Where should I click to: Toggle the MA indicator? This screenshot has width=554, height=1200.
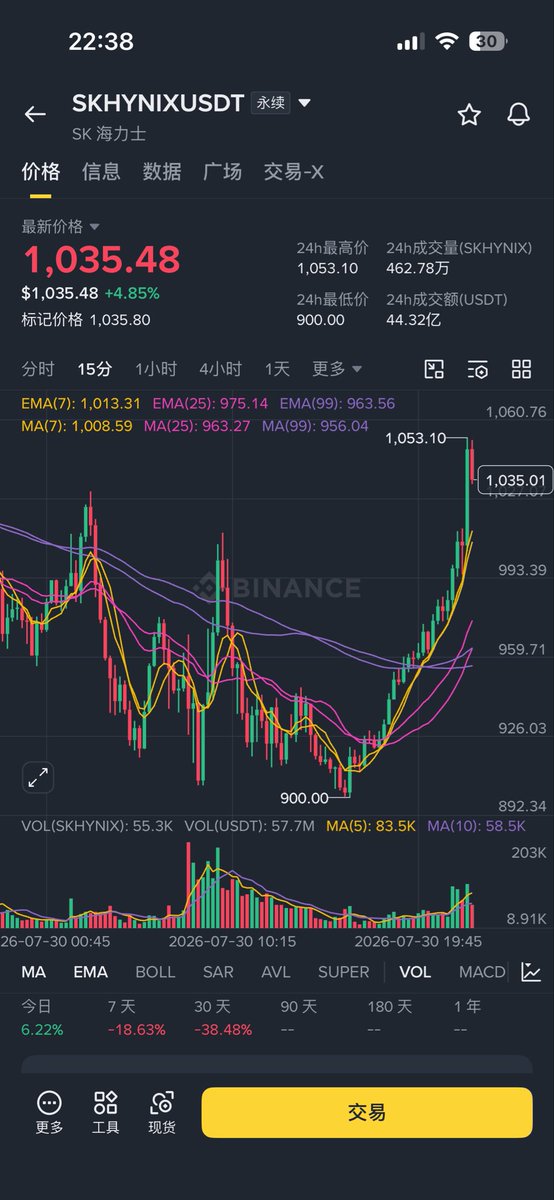click(x=34, y=972)
